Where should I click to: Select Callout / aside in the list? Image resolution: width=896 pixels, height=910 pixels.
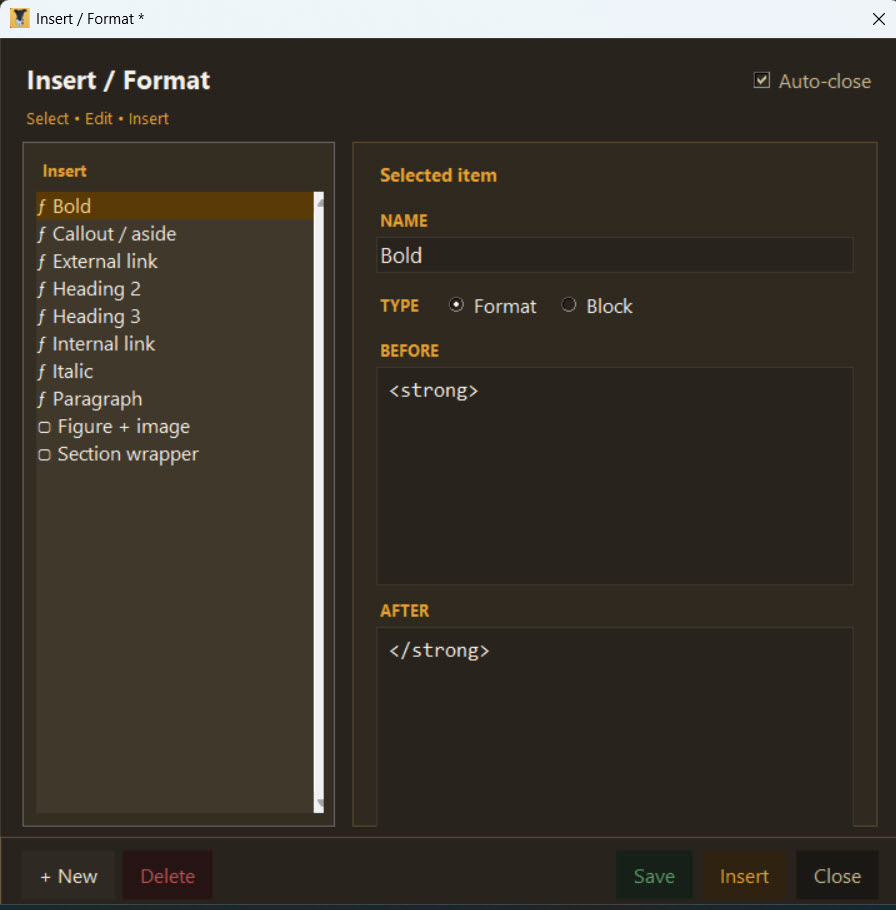(x=175, y=234)
